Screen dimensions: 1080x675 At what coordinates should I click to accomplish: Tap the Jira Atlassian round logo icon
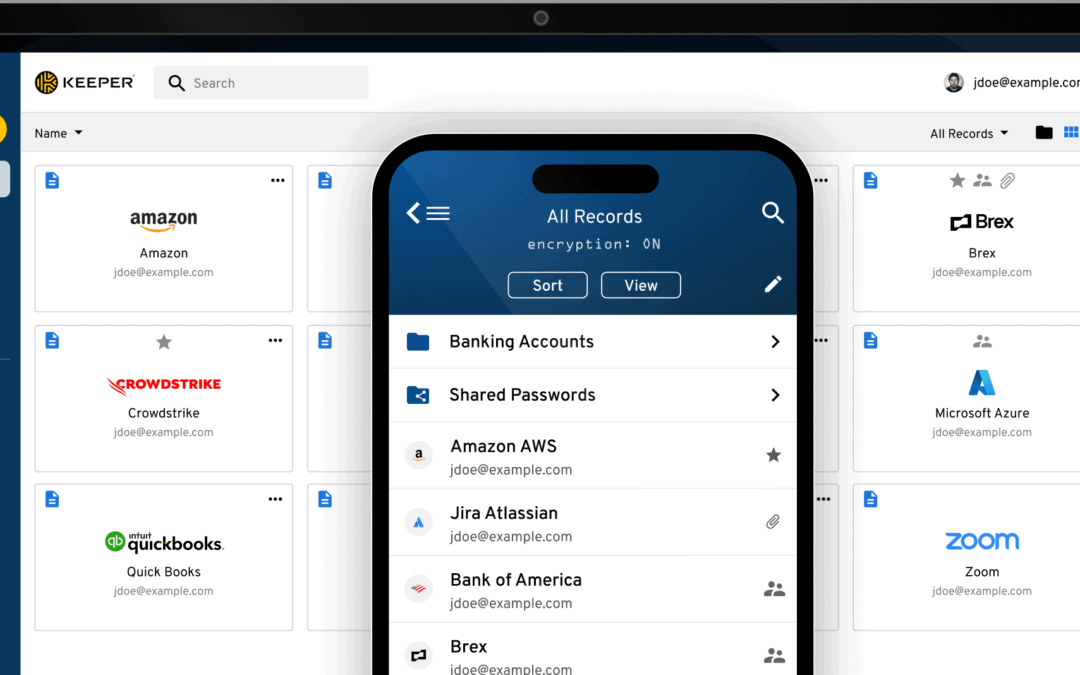[418, 522]
